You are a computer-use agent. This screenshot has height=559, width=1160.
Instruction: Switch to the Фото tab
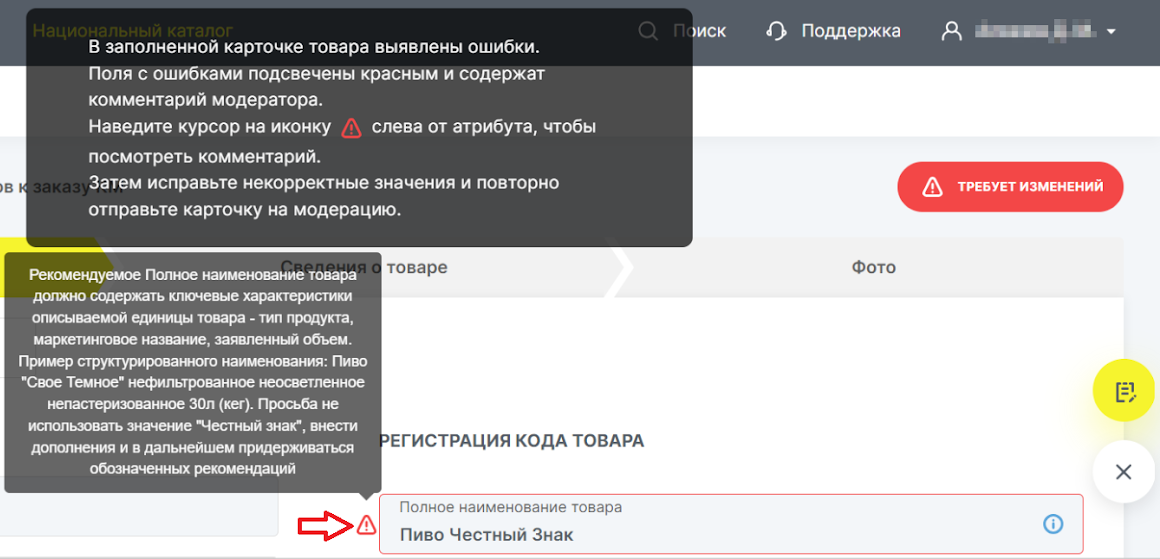[x=873, y=267]
